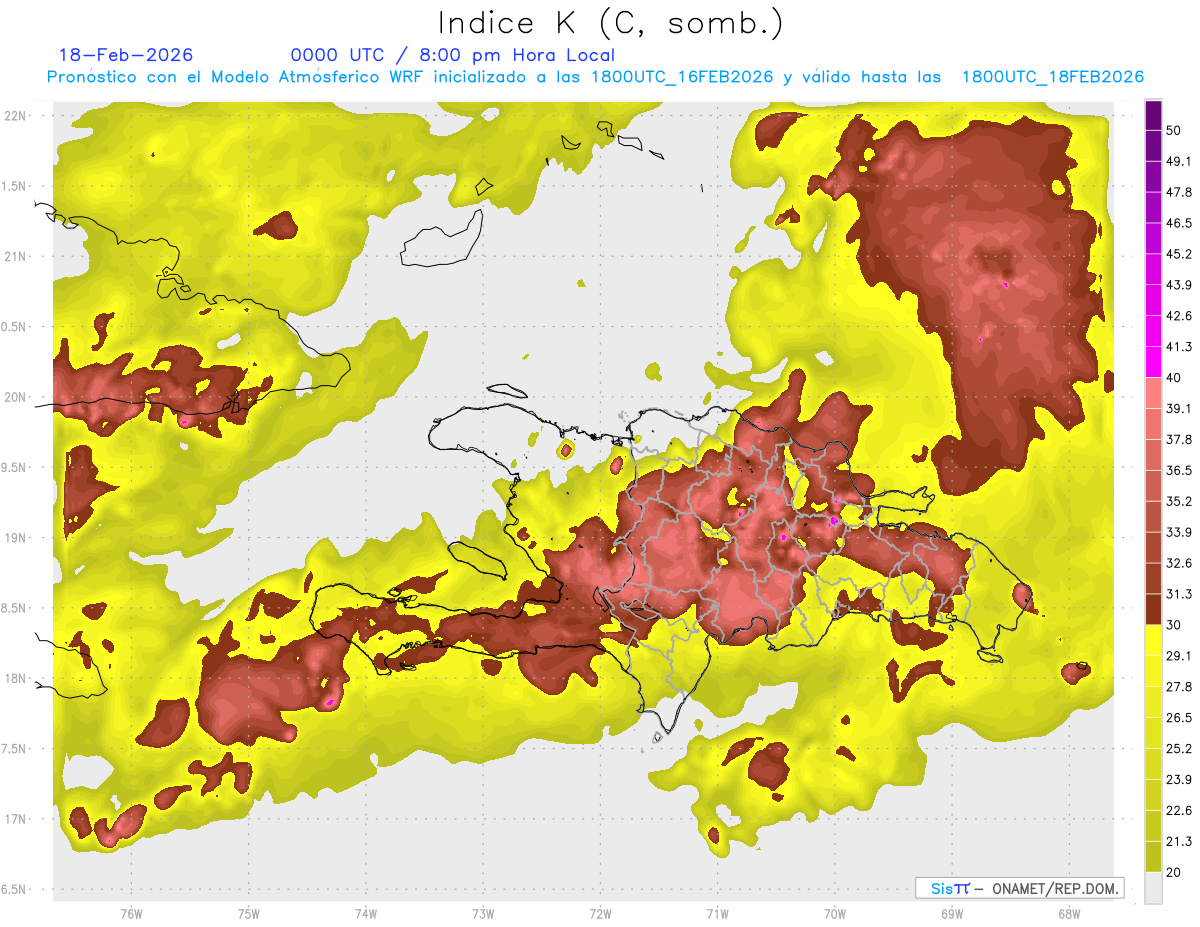Click the legend value "35.2"
The width and height of the screenshot is (1200, 927).
(1179, 501)
